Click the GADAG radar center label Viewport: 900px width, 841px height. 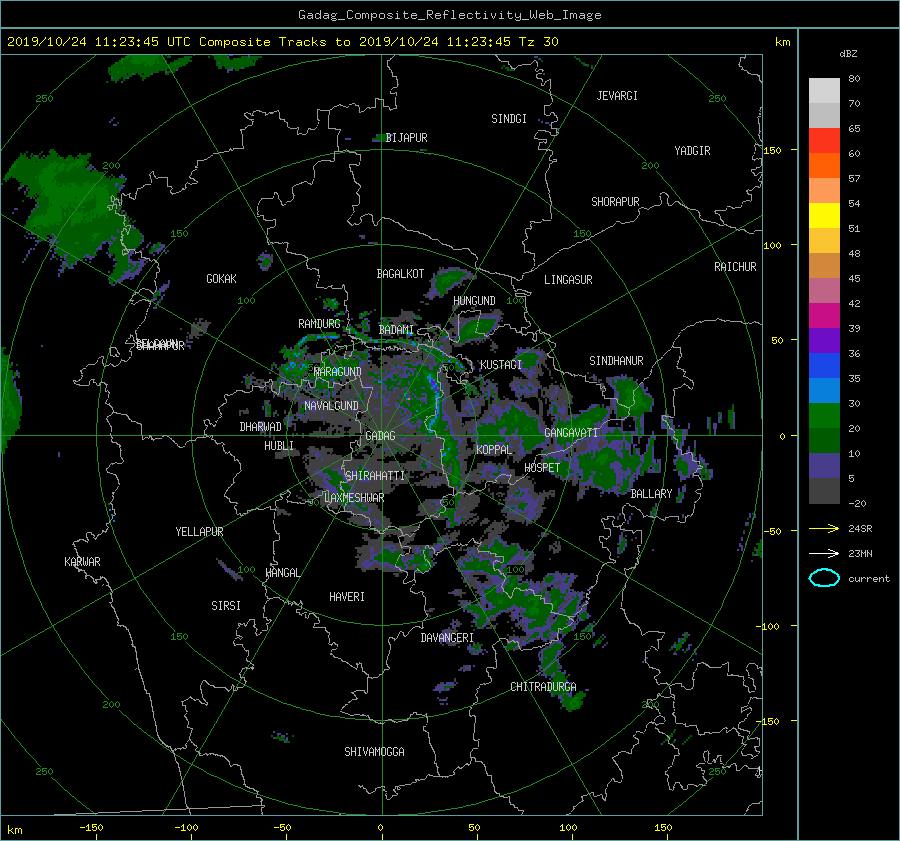click(x=380, y=436)
